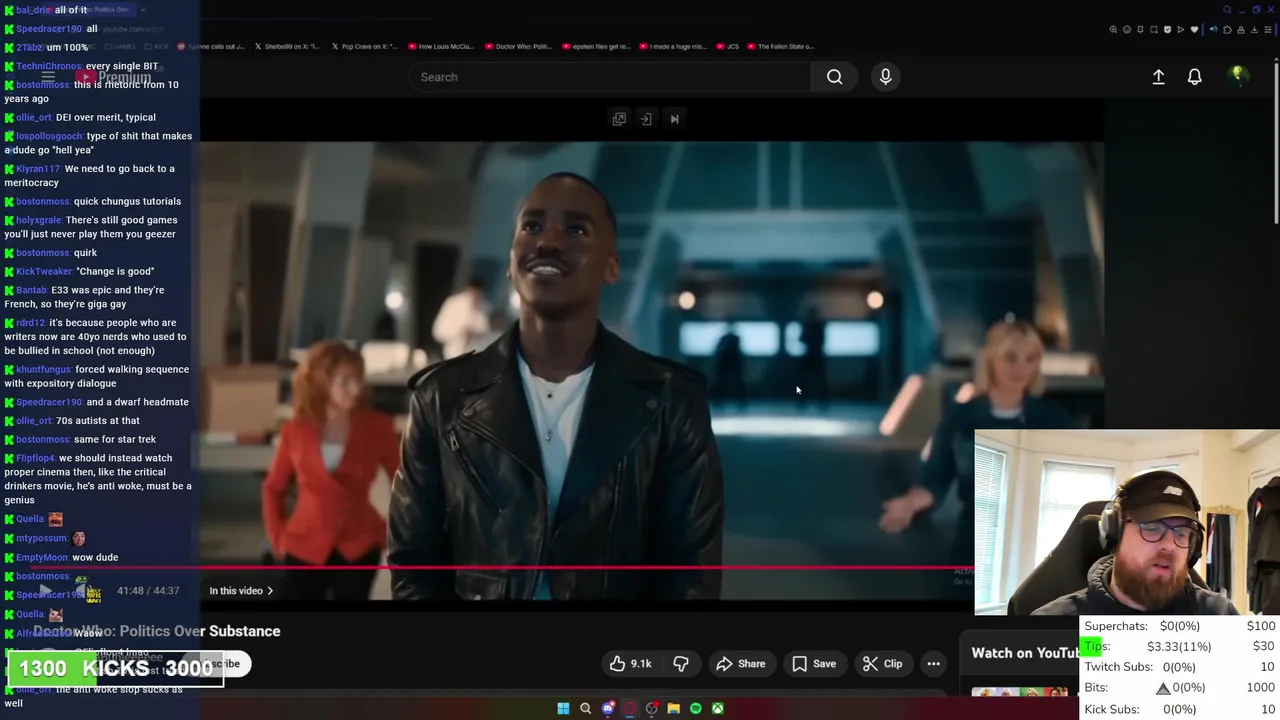Viewport: 1280px width, 720px height.
Task: Open the Windows Start button
Action: pos(563,708)
